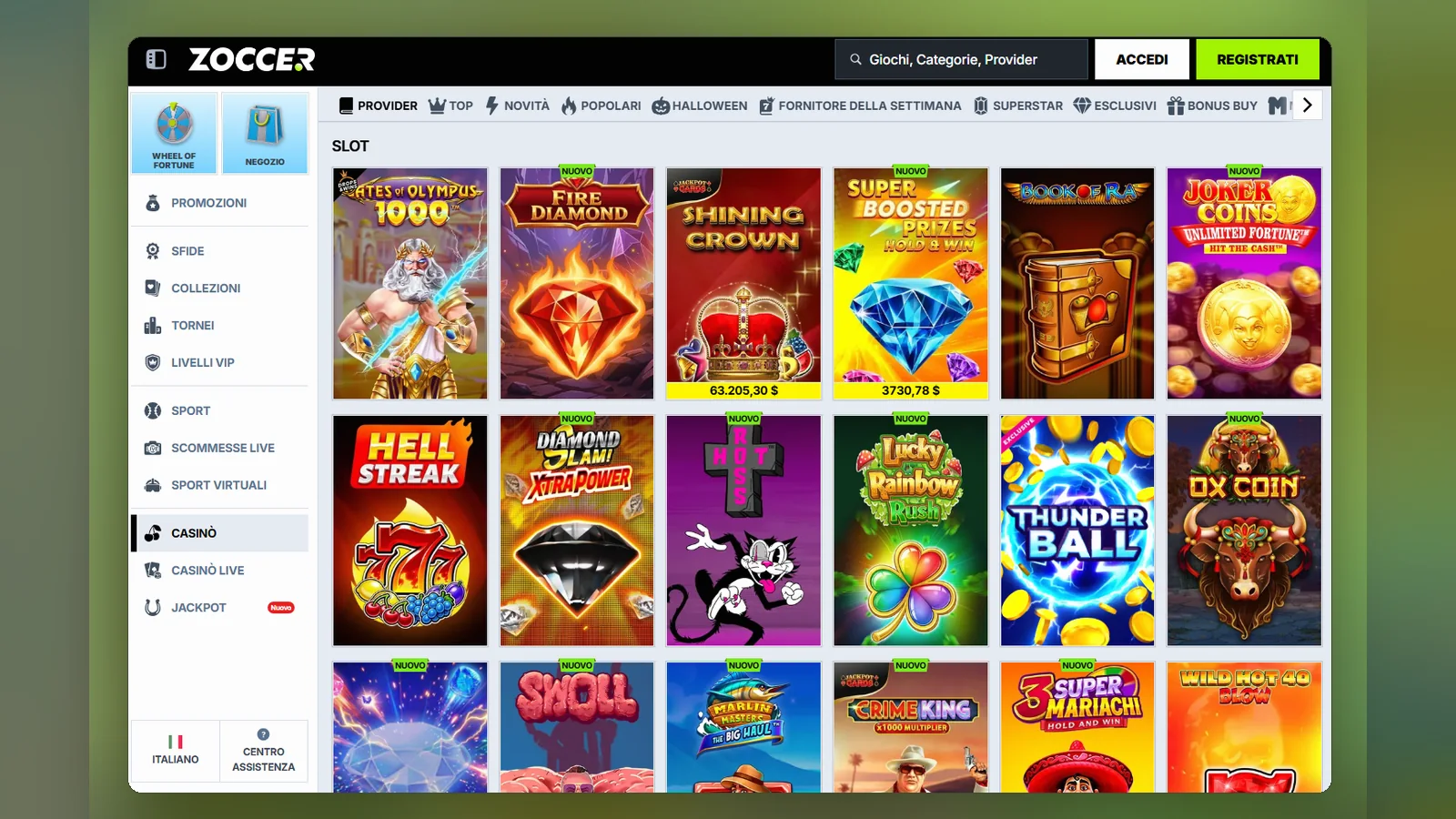This screenshot has width=1456, height=819.
Task: Go to the Sport section
Action: [x=219, y=411]
